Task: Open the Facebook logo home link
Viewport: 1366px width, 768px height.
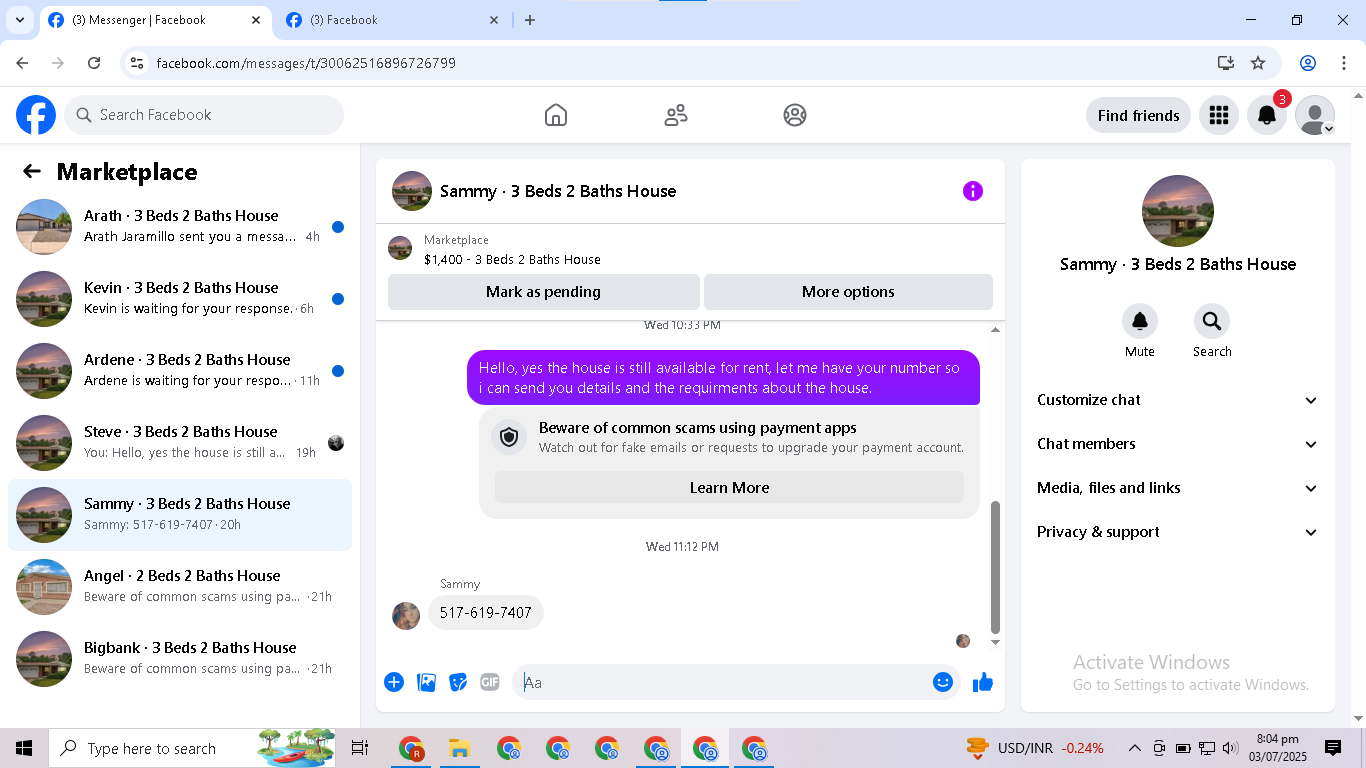Action: (36, 115)
